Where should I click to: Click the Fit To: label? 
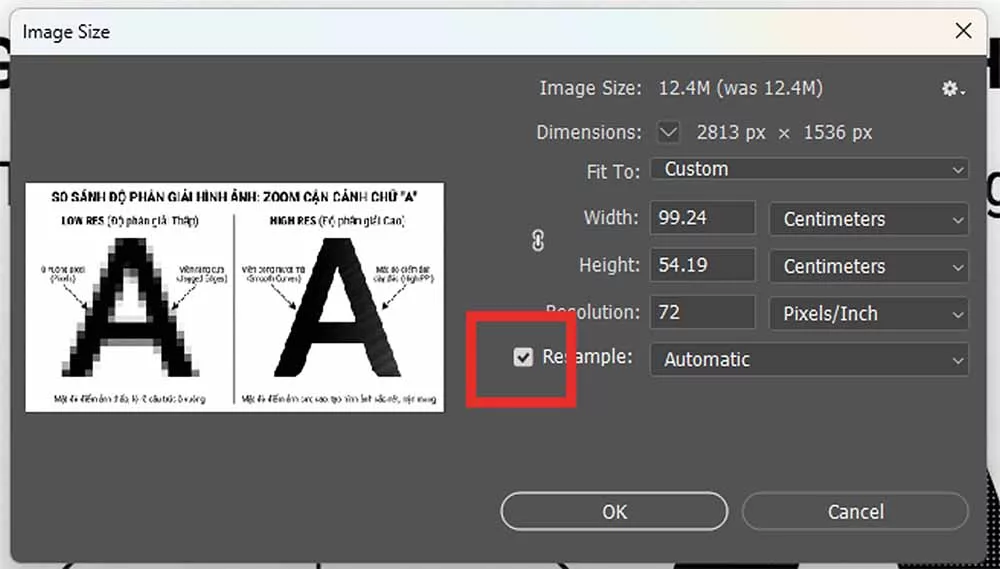tap(613, 172)
